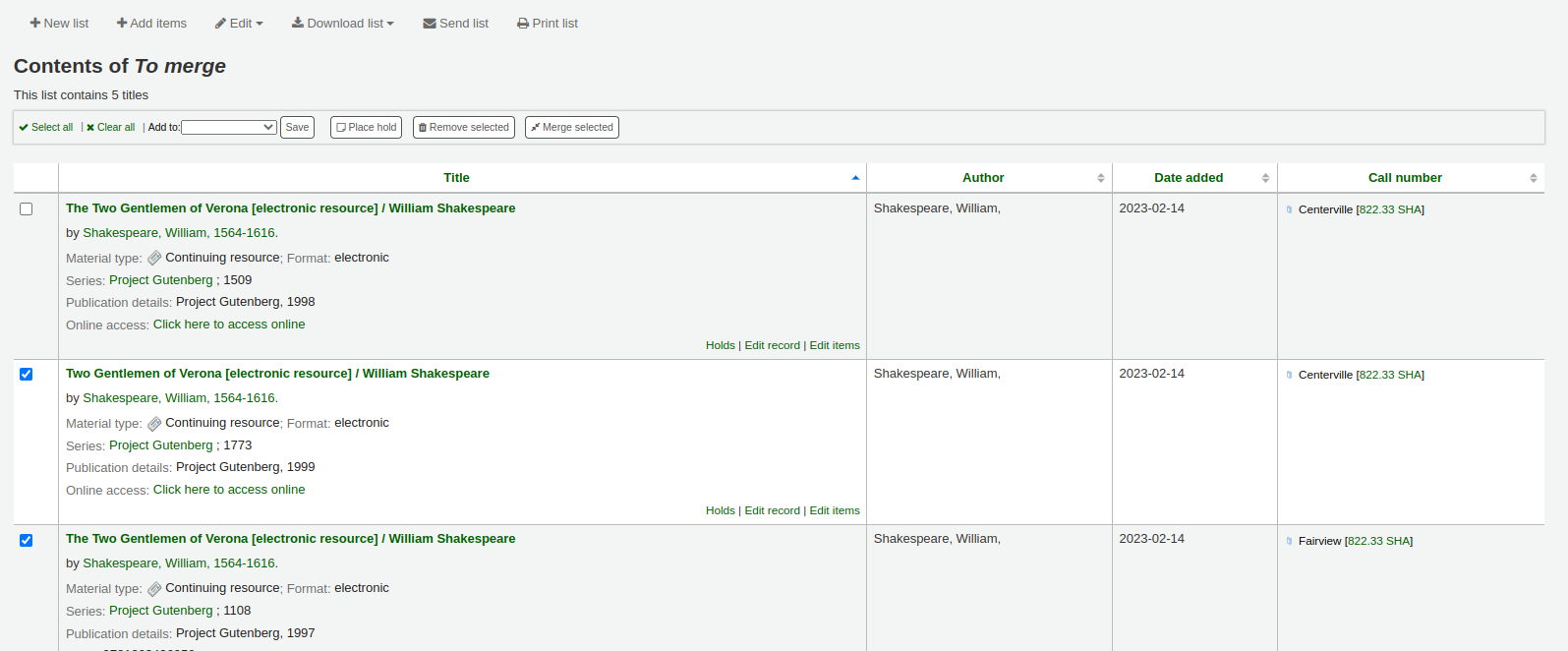
Task: Open the 'Add to' list selector
Action: coord(228,128)
